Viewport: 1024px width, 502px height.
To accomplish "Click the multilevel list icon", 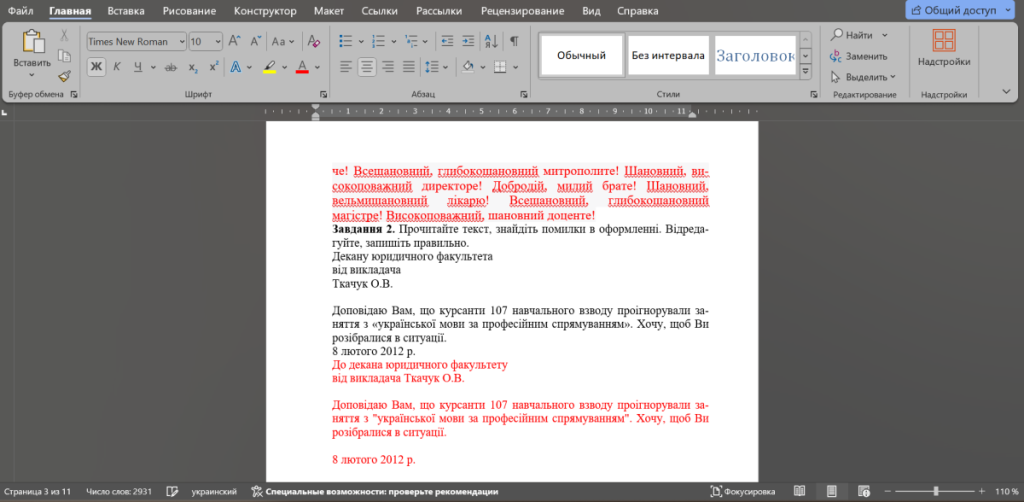I will point(410,41).
